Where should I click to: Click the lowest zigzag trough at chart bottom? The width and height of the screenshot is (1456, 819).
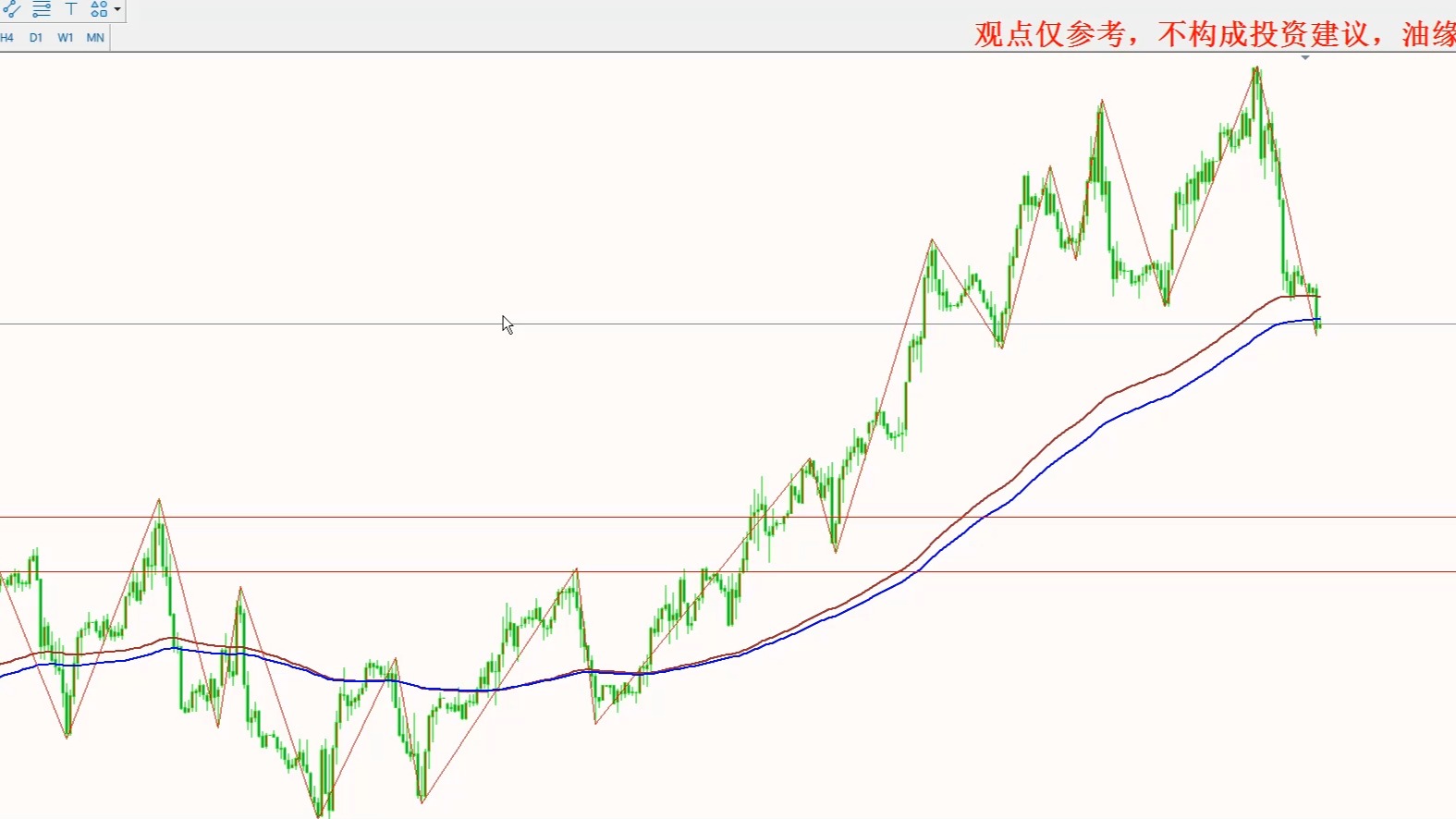click(320, 813)
